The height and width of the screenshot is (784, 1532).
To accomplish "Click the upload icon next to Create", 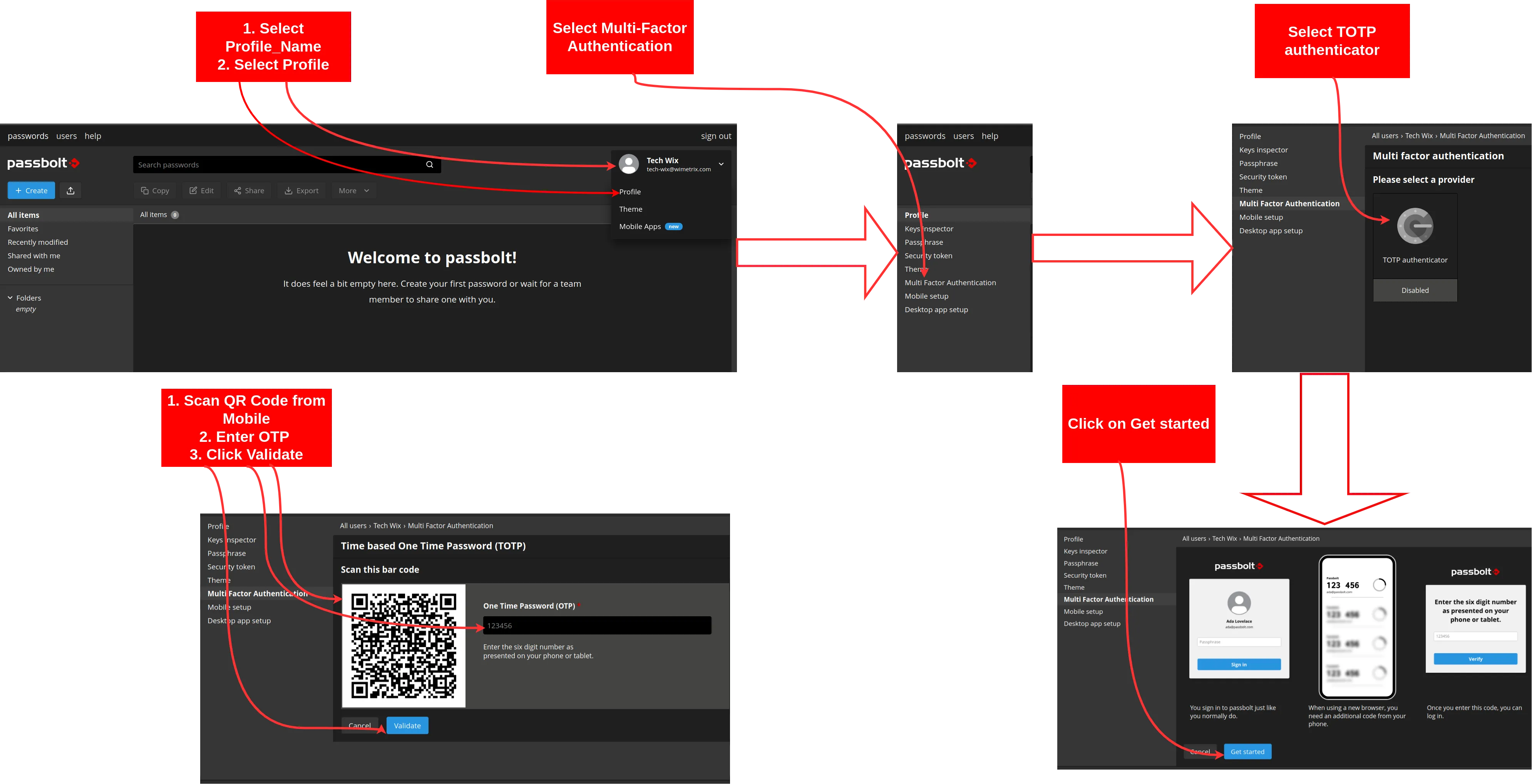I will point(70,190).
